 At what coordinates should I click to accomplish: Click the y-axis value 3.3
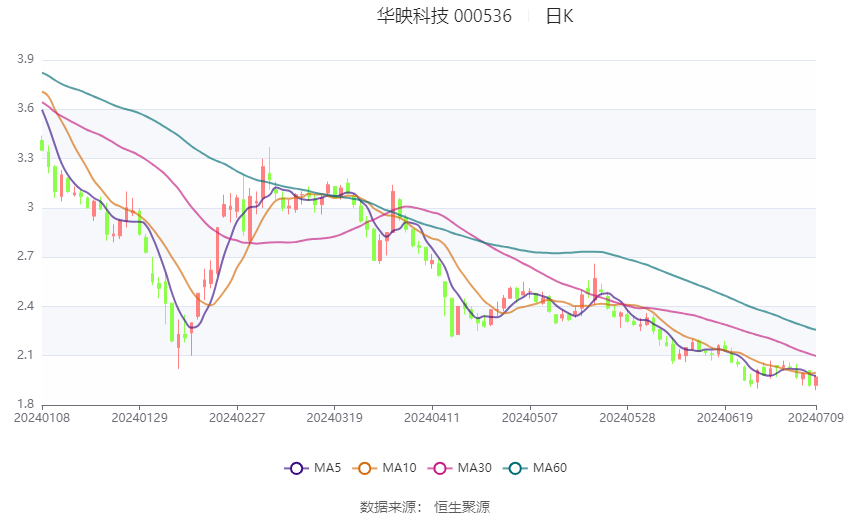tap(25, 158)
